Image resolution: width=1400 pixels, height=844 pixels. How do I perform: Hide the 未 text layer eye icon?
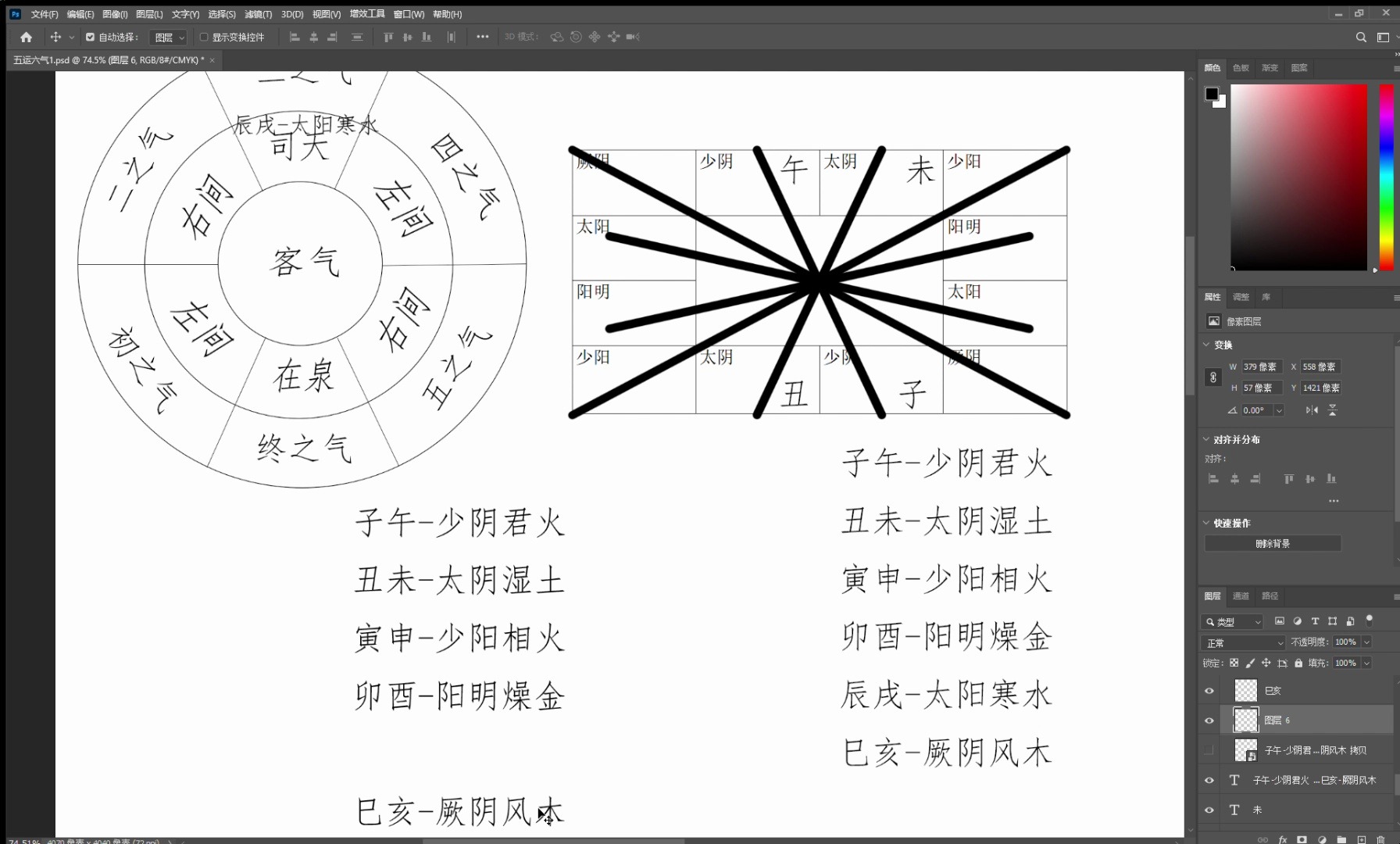(1209, 810)
